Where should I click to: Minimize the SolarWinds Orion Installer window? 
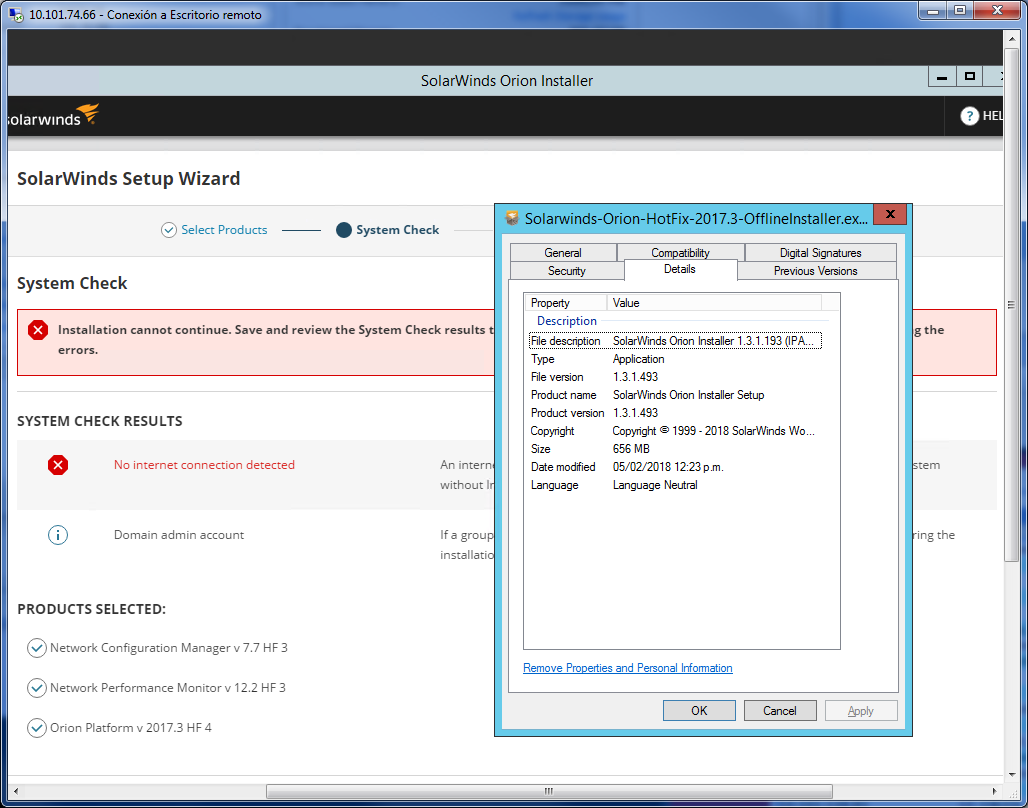pyautogui.click(x=942, y=77)
